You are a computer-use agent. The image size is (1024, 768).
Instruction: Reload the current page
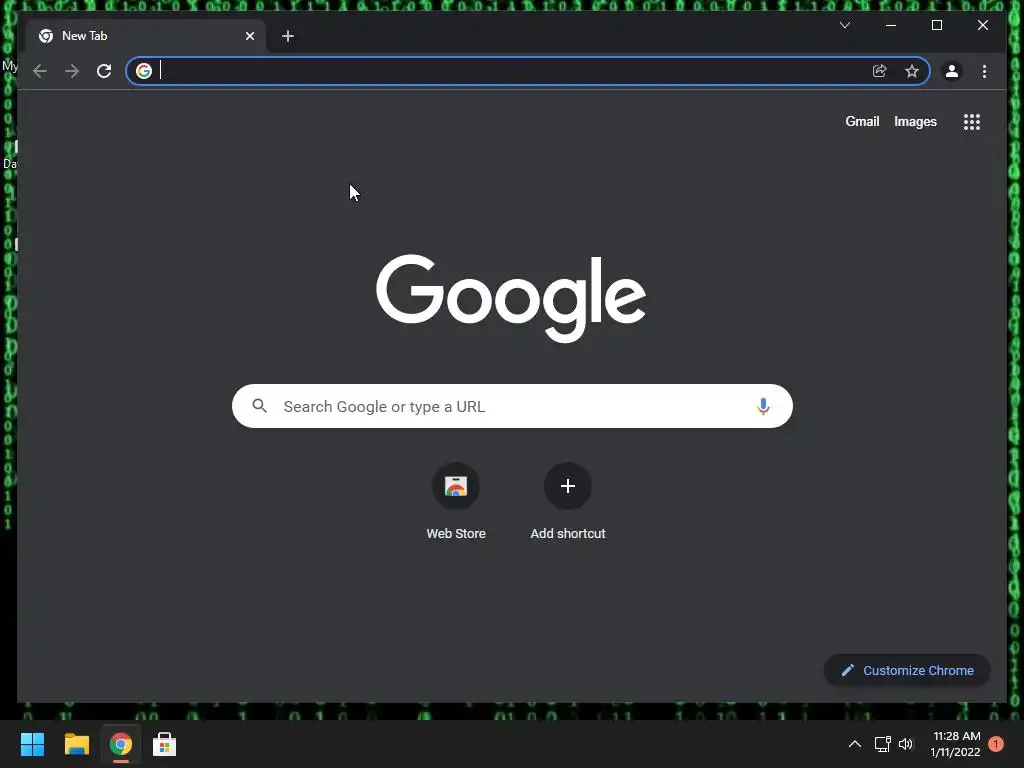104,71
